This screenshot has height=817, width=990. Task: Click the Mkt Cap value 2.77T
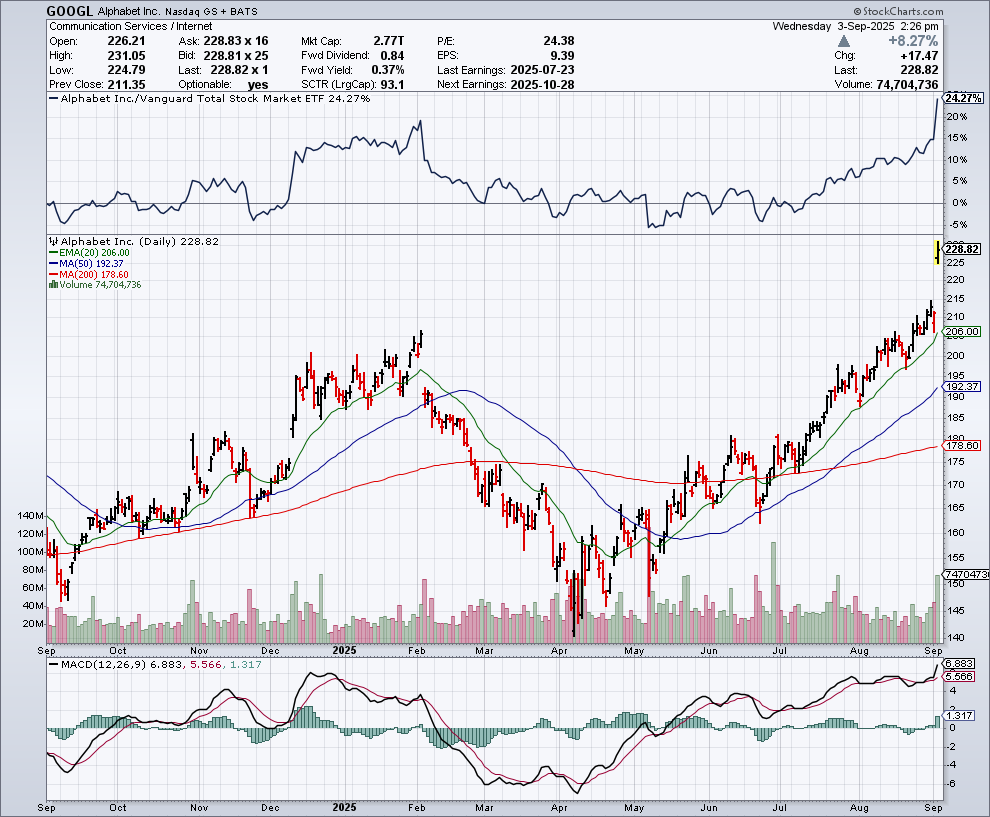(x=388, y=41)
